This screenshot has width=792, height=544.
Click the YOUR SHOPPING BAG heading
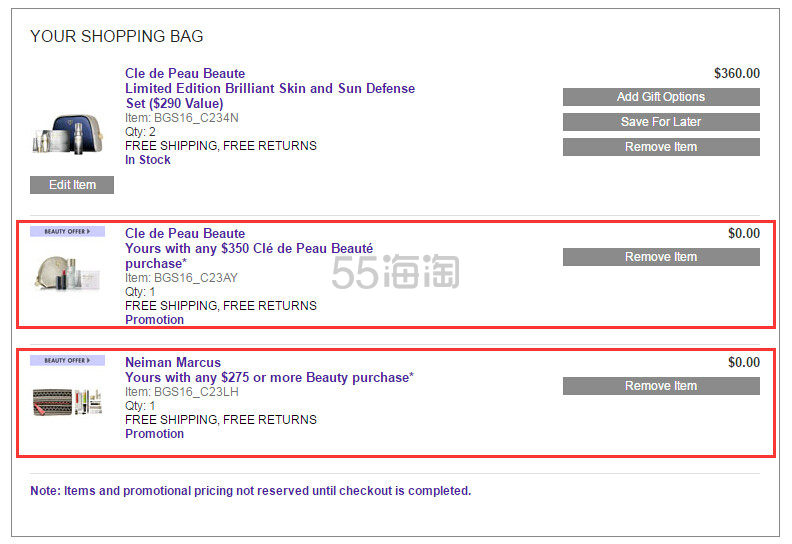[x=117, y=36]
